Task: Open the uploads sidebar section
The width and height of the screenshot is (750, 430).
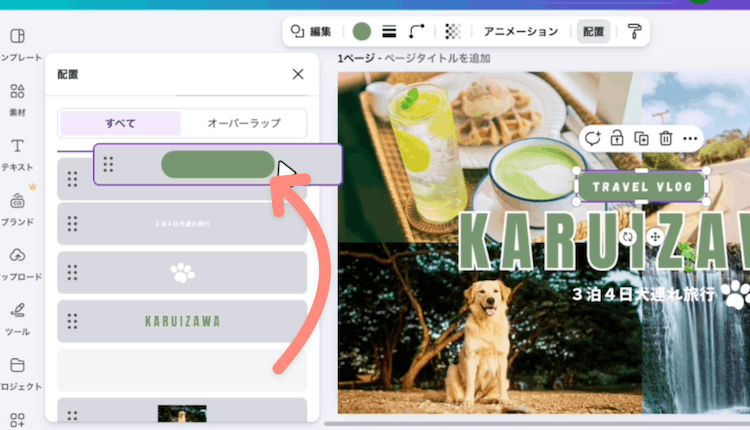Action: pos(18,264)
